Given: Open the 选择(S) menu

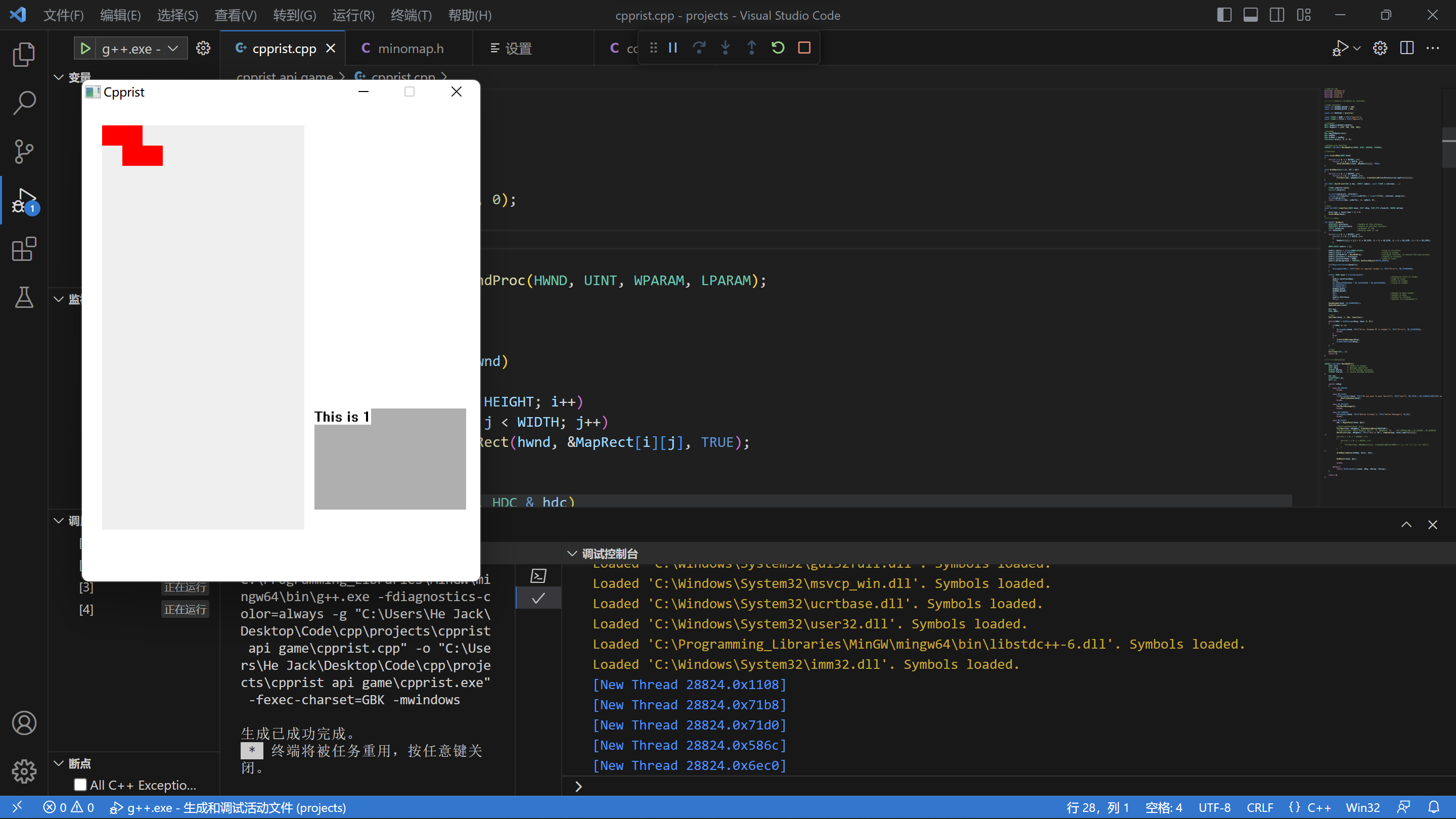Looking at the screenshot, I should click(177, 15).
